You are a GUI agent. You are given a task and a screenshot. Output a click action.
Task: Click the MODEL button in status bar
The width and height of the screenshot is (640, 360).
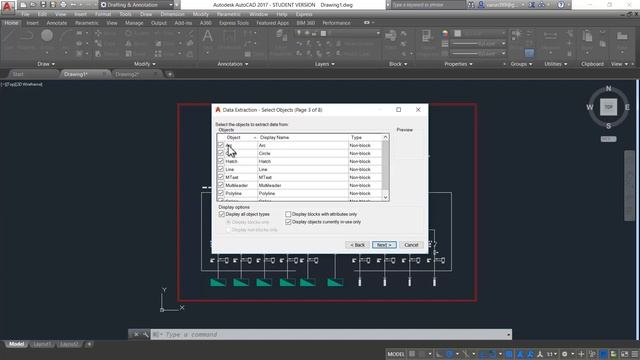pyautogui.click(x=396, y=354)
